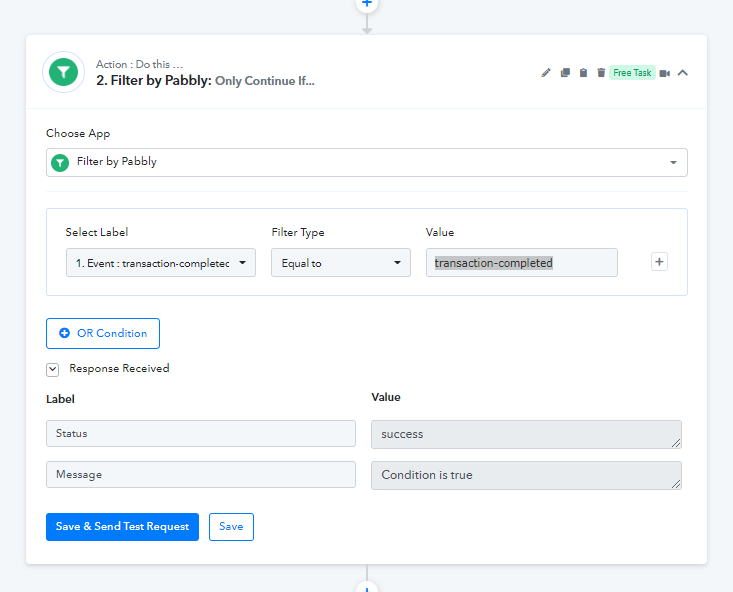
Task: Click Save & Send Test Request
Action: (x=122, y=527)
